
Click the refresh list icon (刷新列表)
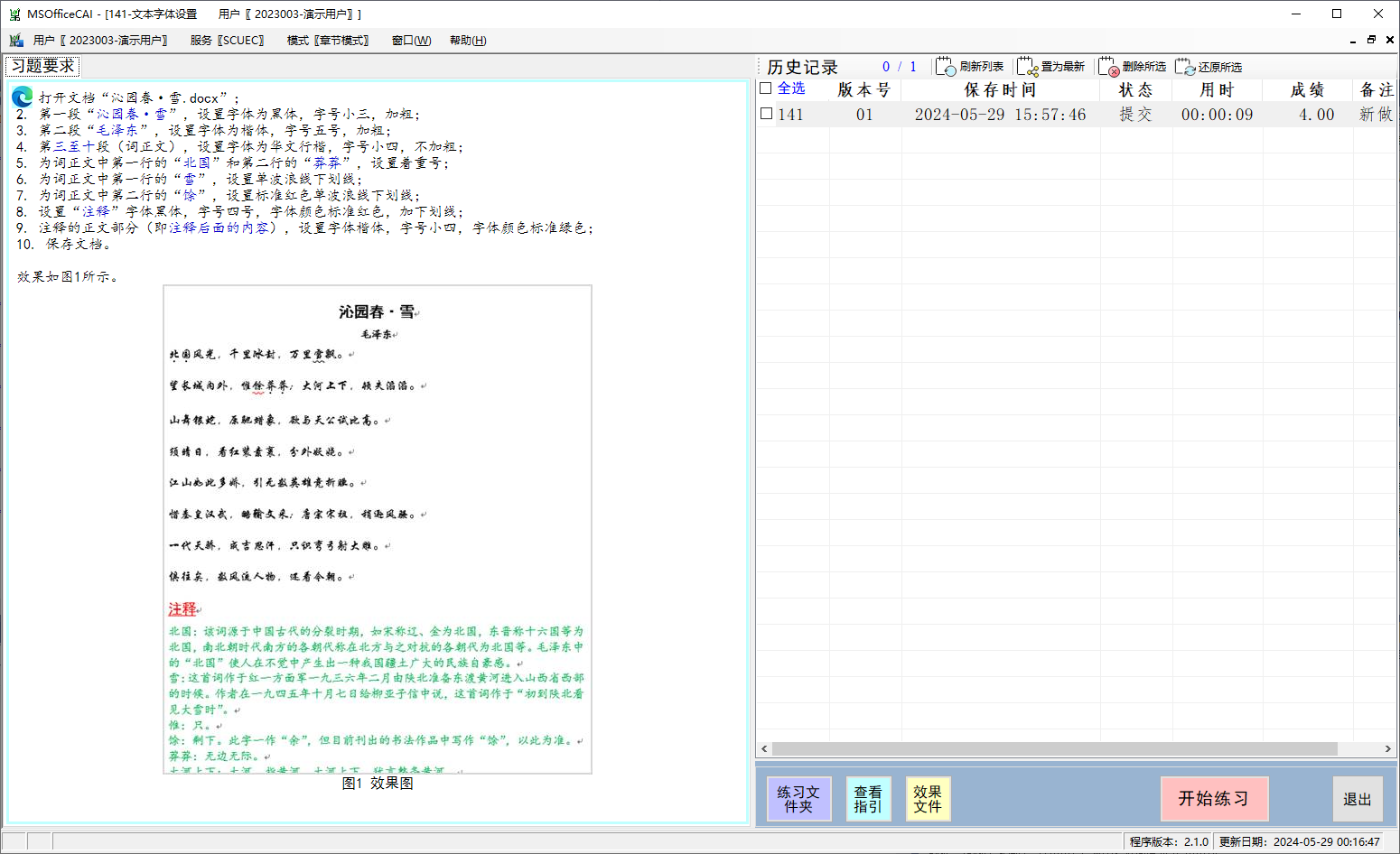[x=946, y=67]
